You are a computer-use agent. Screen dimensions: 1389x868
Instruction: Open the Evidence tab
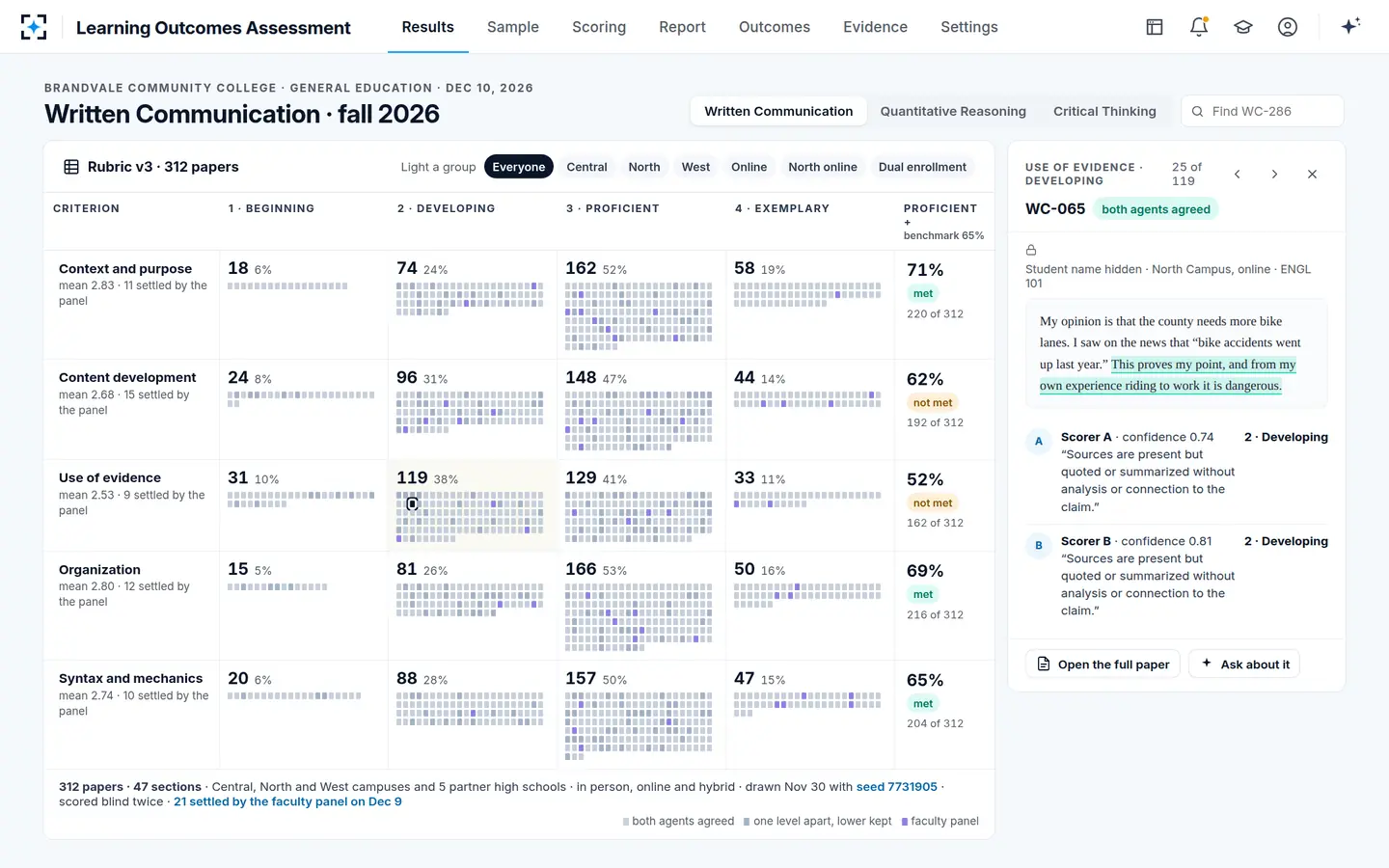click(875, 27)
